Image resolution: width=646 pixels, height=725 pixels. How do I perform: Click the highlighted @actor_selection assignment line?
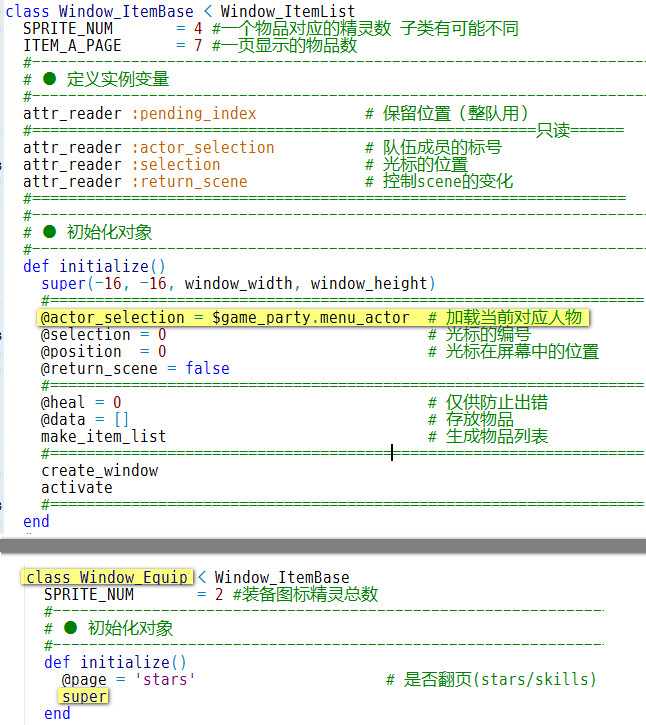pos(313,318)
